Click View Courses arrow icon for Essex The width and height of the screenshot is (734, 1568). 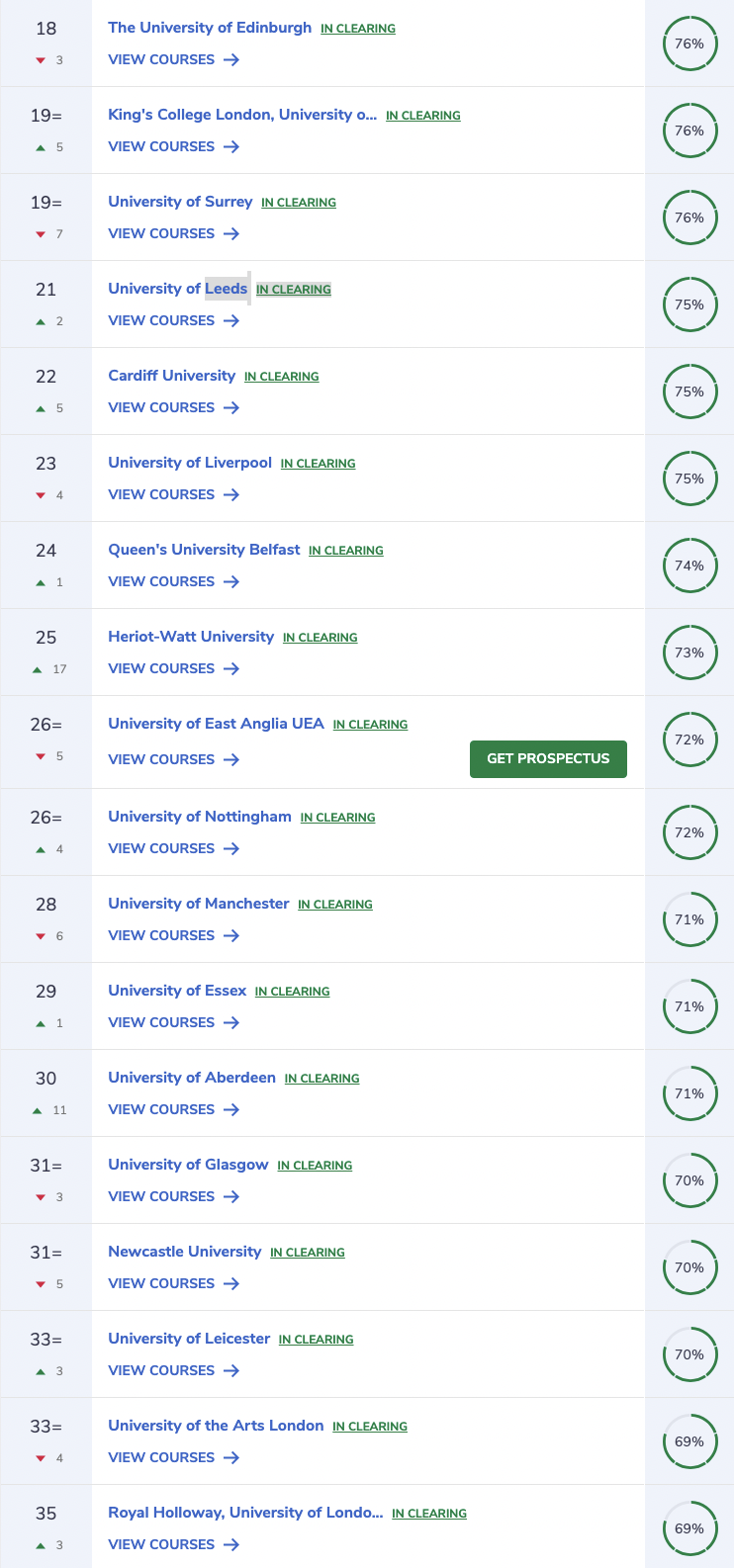[231, 1023]
